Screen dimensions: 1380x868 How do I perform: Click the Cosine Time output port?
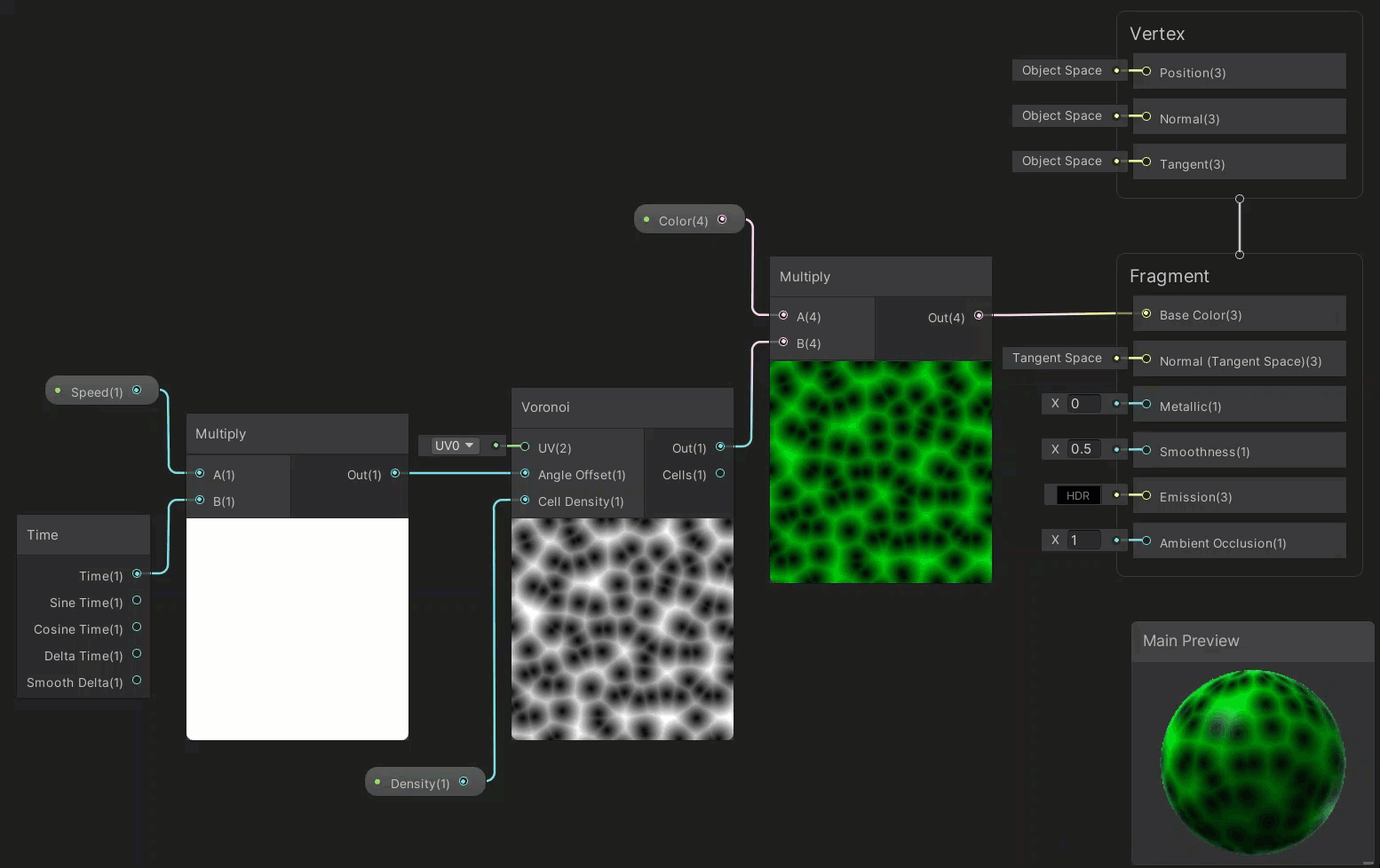137,627
